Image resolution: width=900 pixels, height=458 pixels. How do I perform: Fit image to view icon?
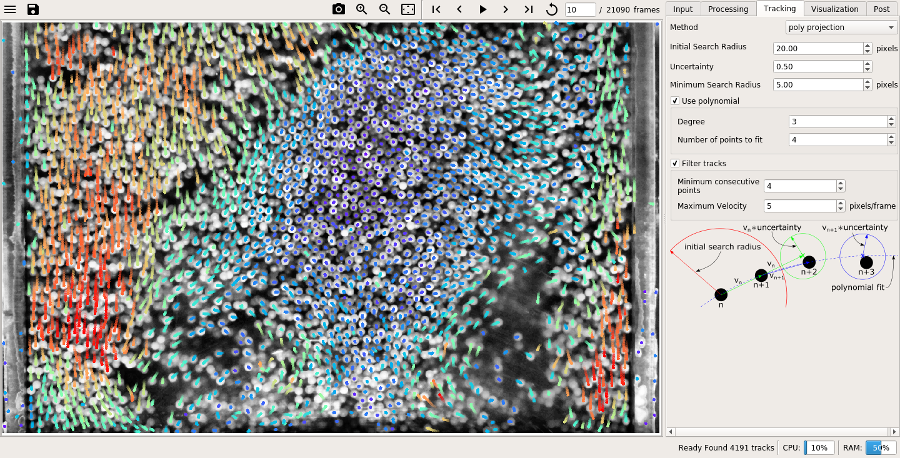[x=408, y=9]
